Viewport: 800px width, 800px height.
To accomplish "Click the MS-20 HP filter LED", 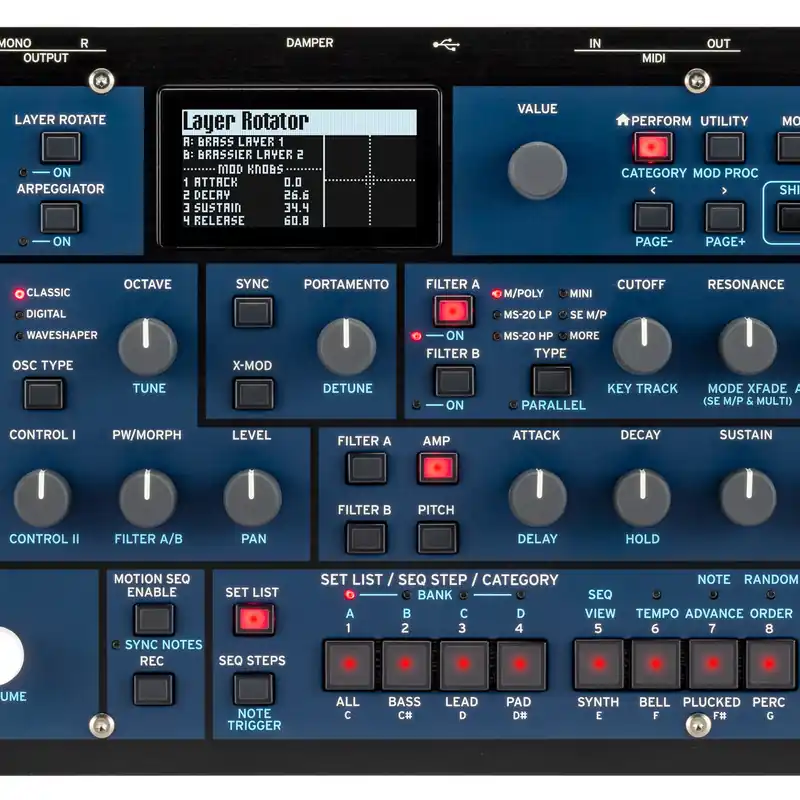I will pos(496,336).
